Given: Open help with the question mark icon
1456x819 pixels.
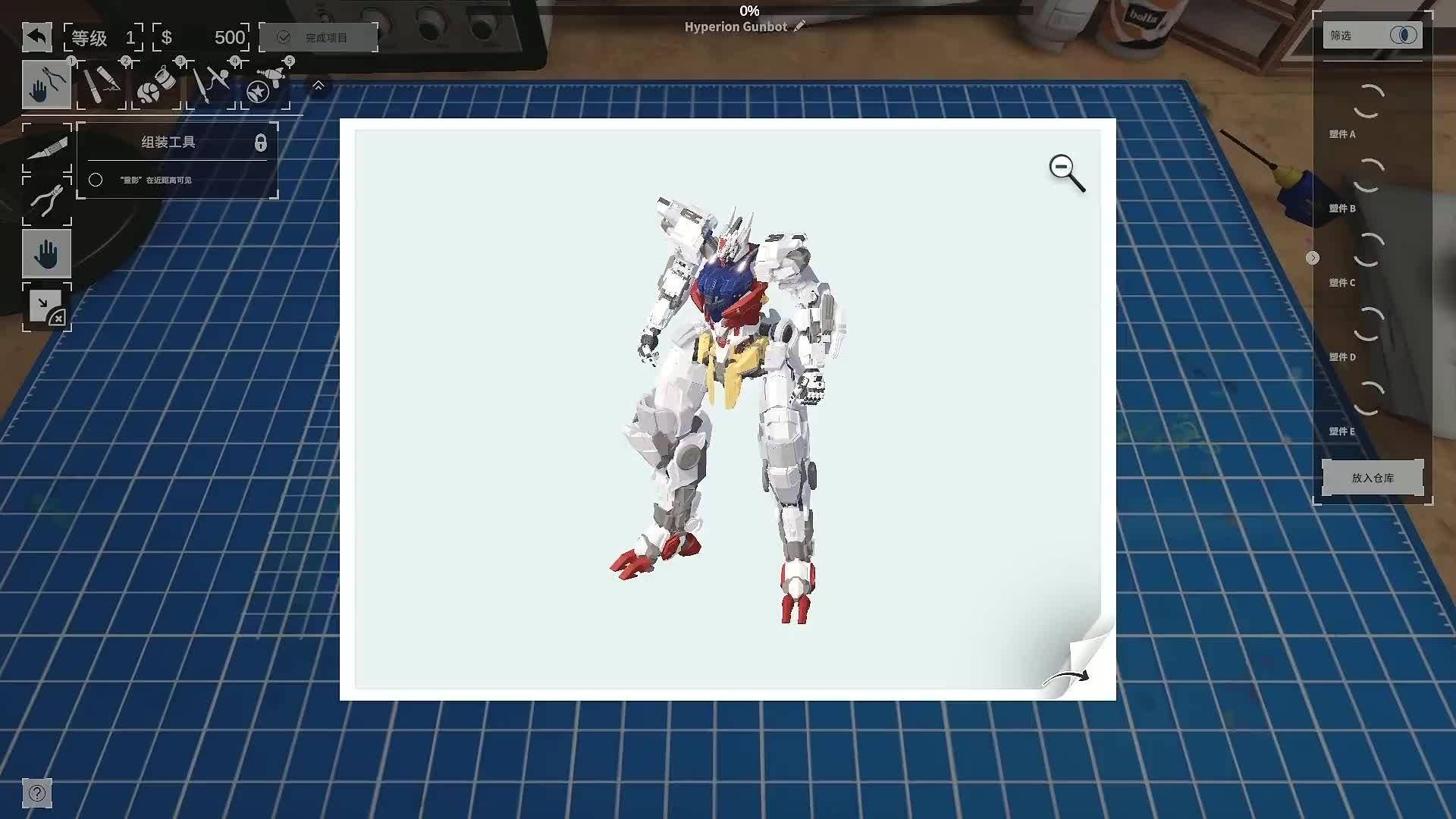Looking at the screenshot, I should pos(37,793).
